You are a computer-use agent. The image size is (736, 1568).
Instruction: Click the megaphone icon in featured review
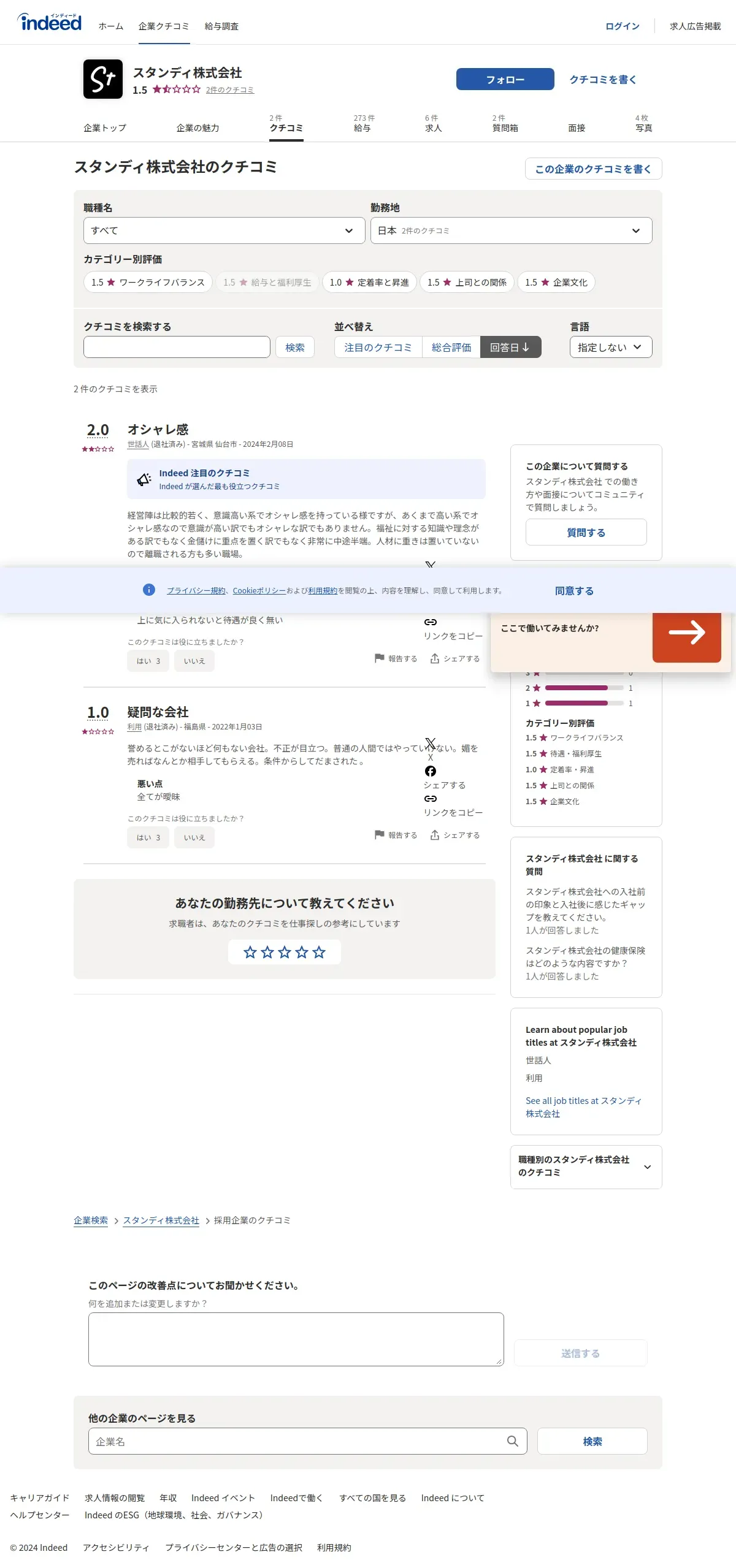tap(144, 479)
